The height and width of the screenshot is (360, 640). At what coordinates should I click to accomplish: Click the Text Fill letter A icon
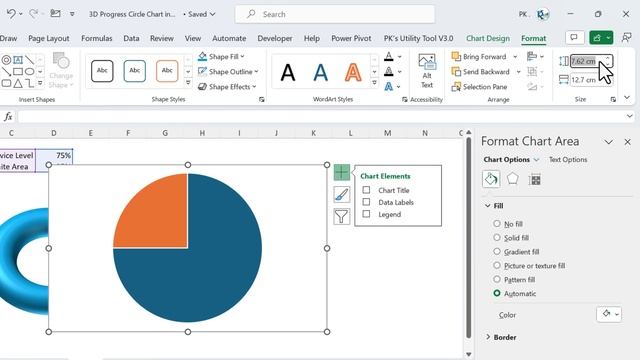point(389,56)
